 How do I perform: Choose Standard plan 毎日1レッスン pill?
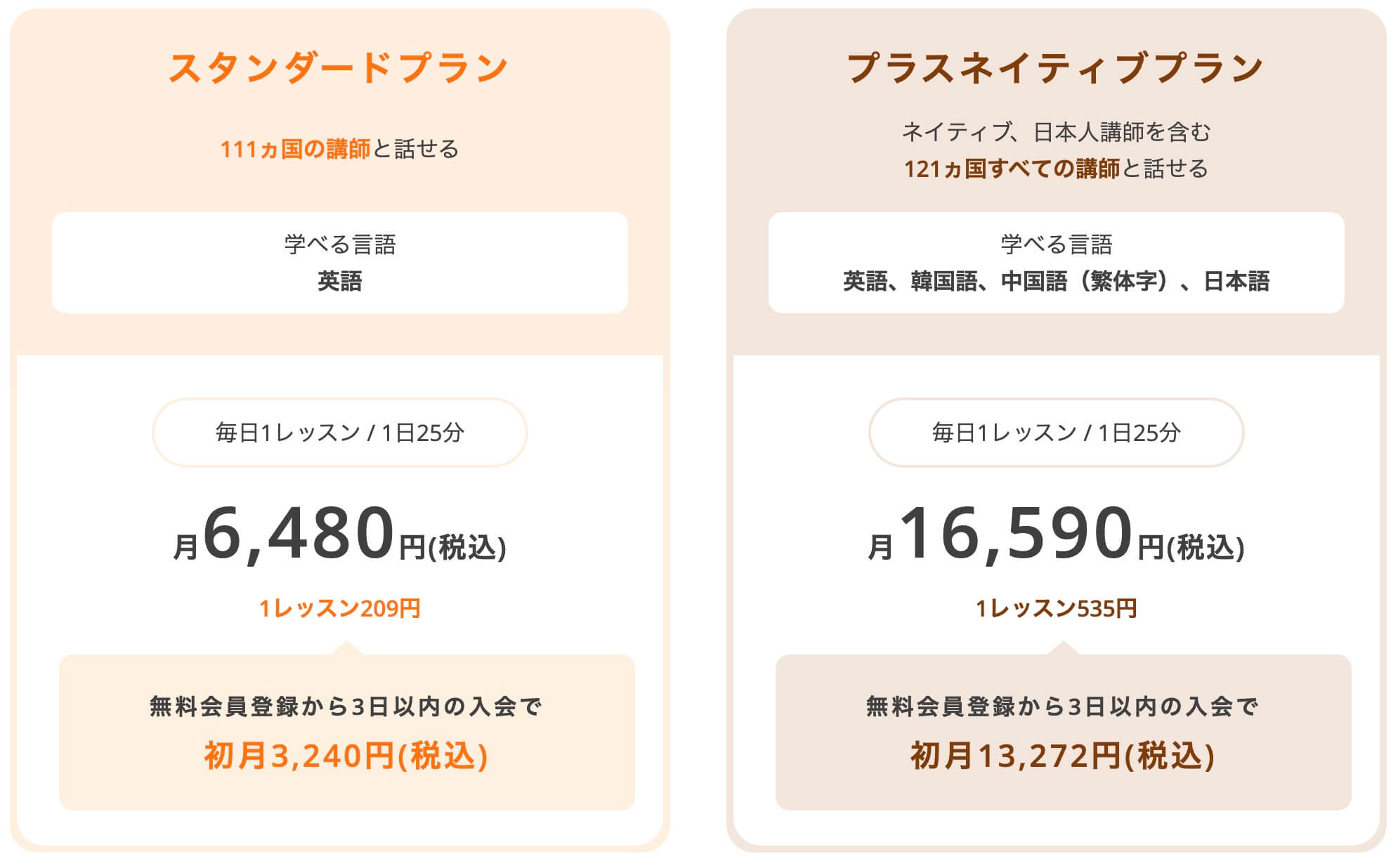(x=340, y=433)
